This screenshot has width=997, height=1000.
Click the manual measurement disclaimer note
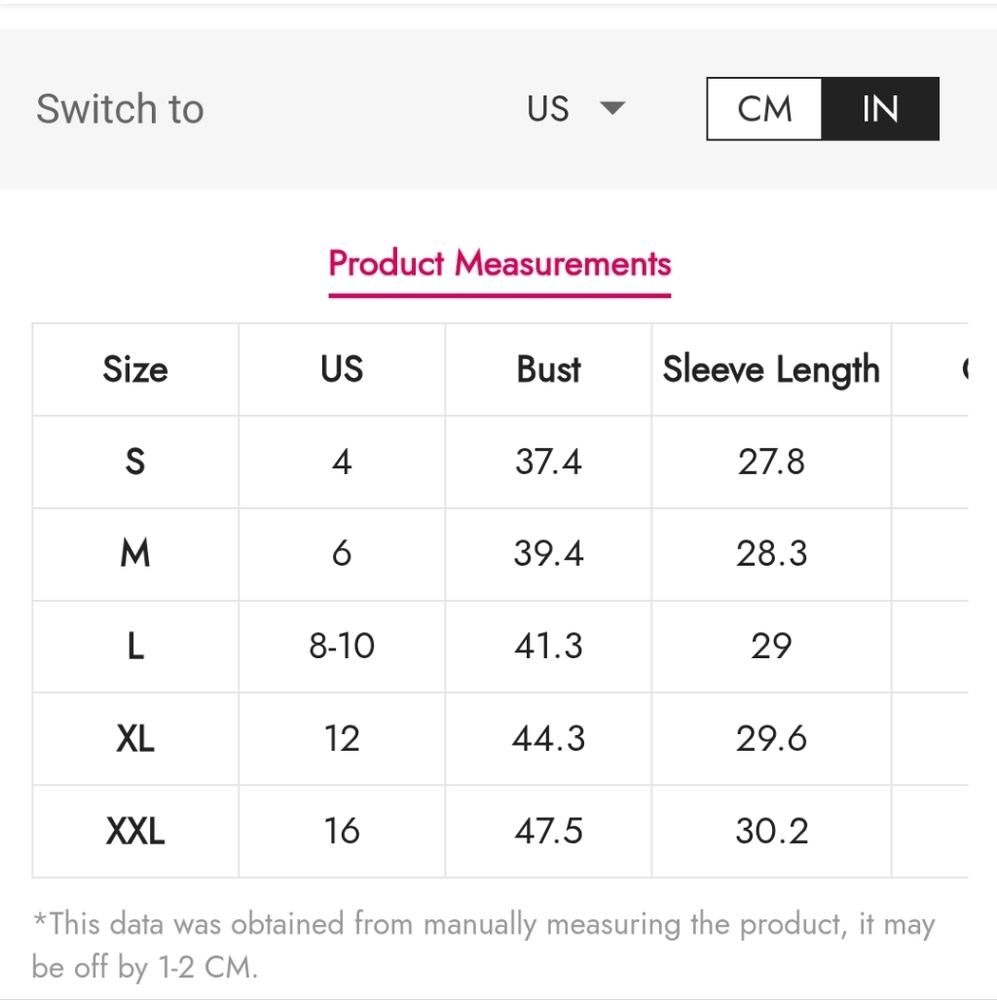coord(484,945)
